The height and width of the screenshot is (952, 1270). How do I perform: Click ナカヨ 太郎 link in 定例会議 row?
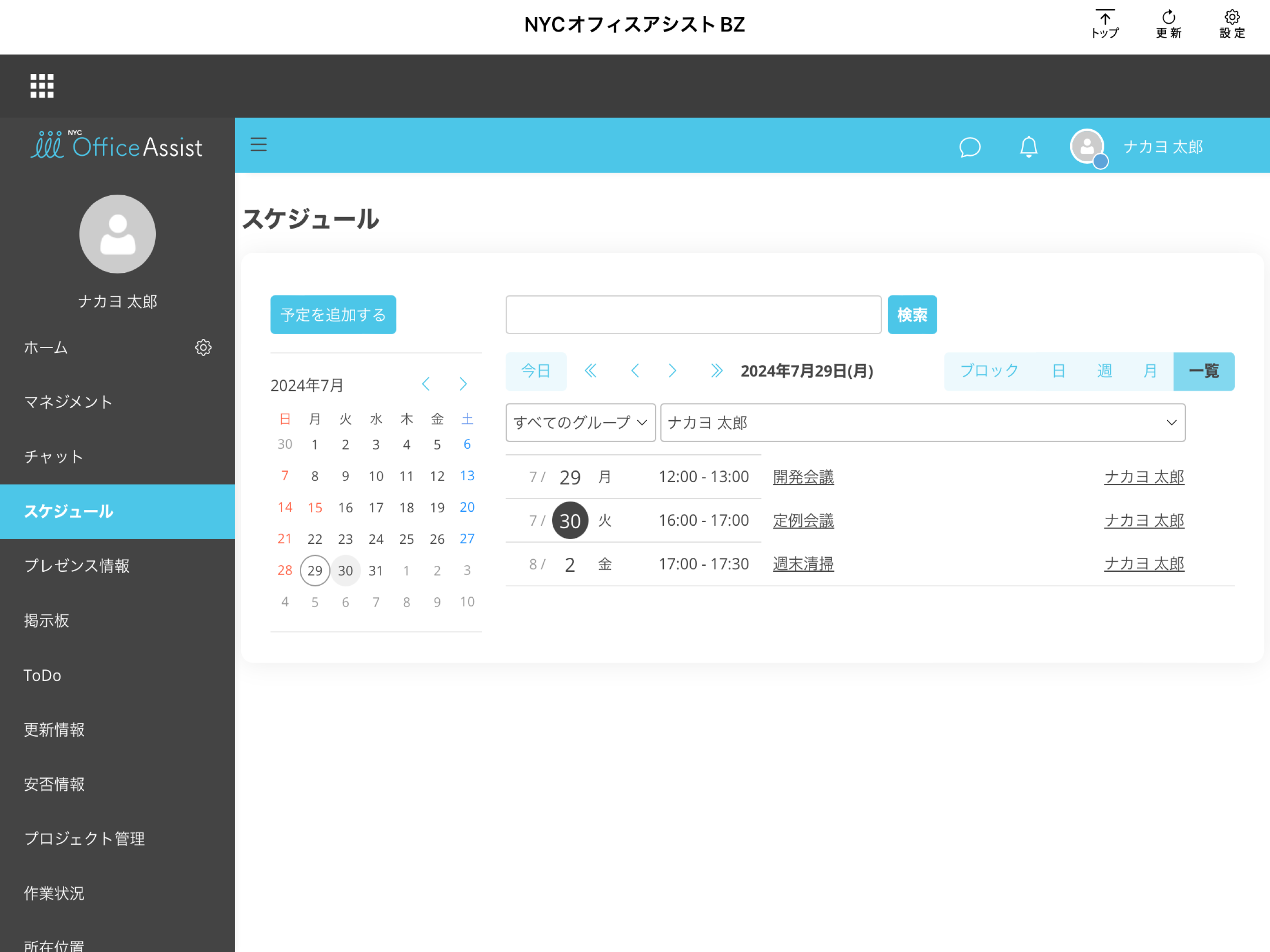tap(1144, 521)
